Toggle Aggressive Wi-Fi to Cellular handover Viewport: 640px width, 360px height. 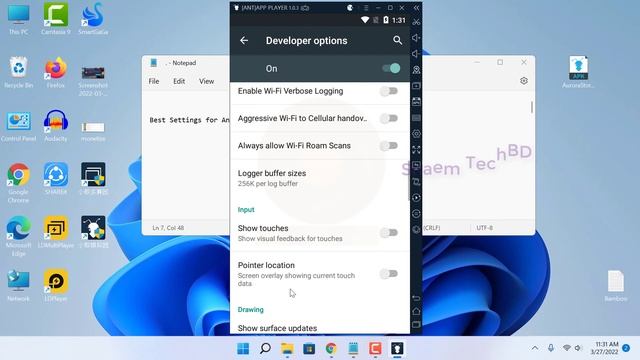[x=389, y=118]
